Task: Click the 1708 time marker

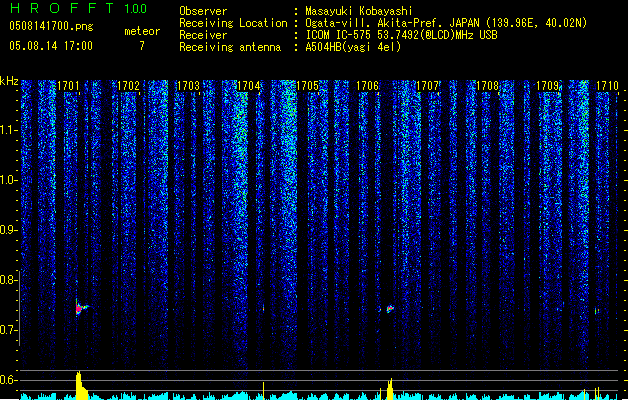Action: coord(487,86)
